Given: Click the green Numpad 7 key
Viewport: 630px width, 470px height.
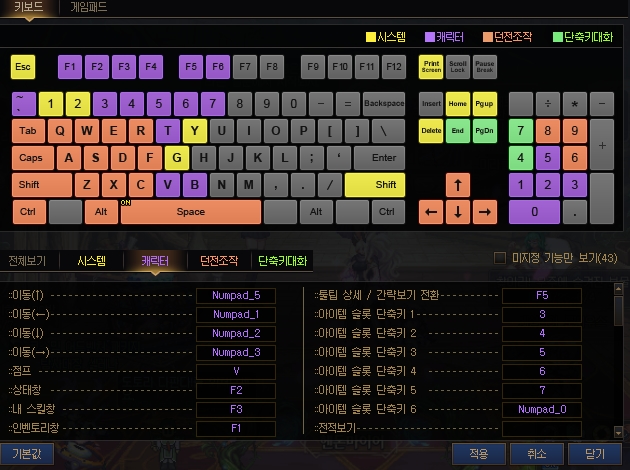Looking at the screenshot, I should tap(520, 131).
